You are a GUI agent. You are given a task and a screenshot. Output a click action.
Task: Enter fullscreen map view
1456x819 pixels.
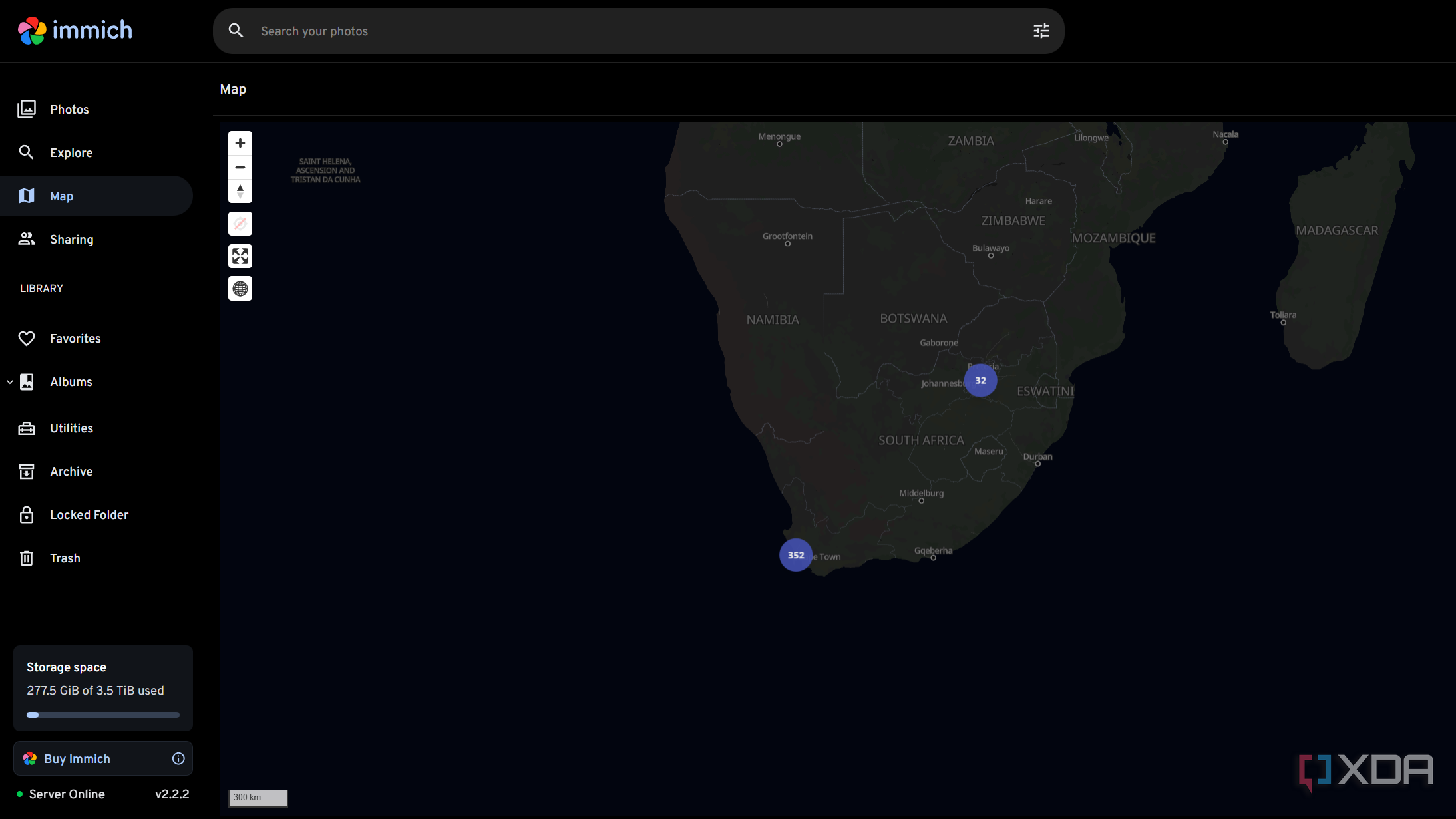240,256
